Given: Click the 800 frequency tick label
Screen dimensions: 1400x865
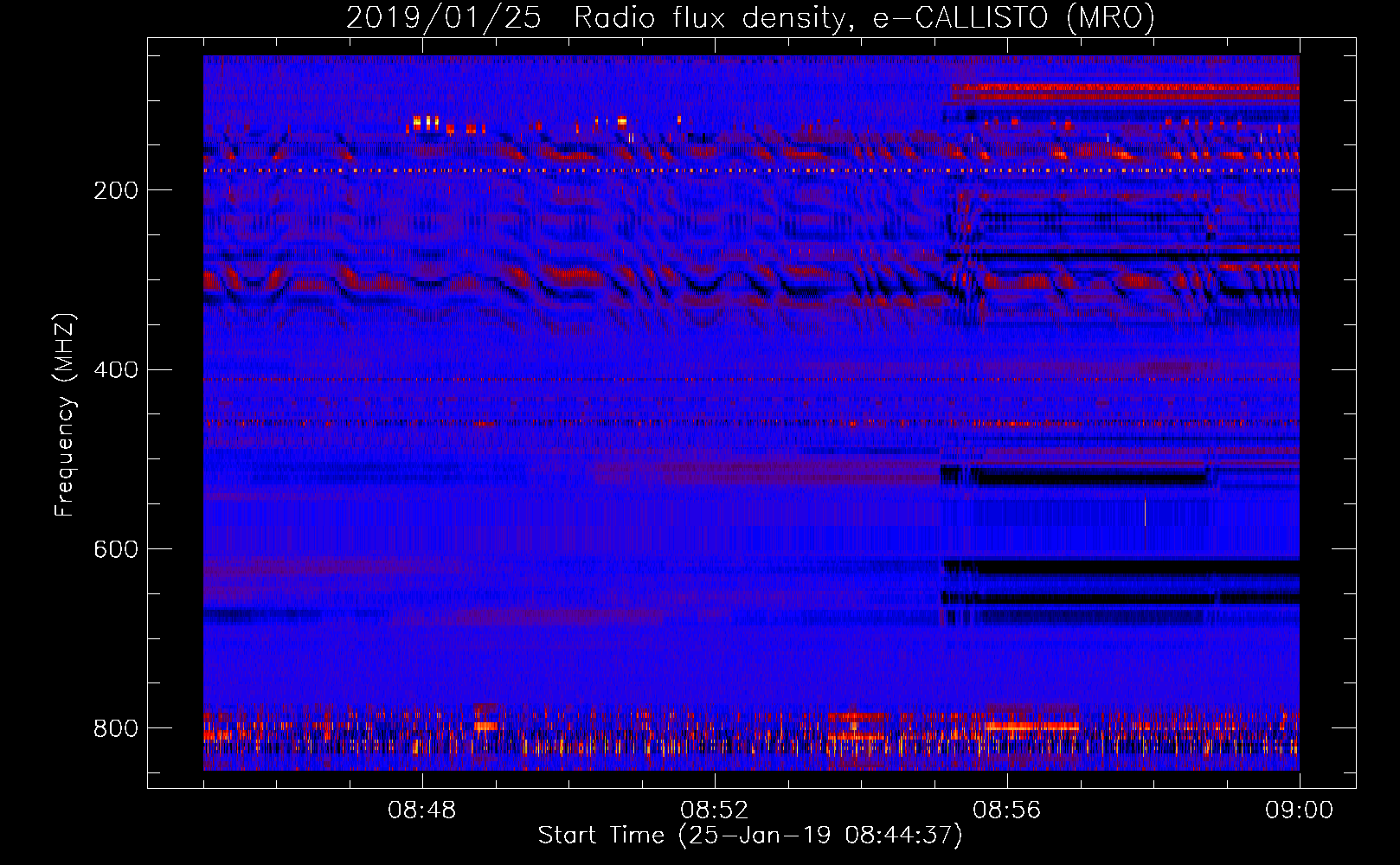Looking at the screenshot, I should coord(116,728).
